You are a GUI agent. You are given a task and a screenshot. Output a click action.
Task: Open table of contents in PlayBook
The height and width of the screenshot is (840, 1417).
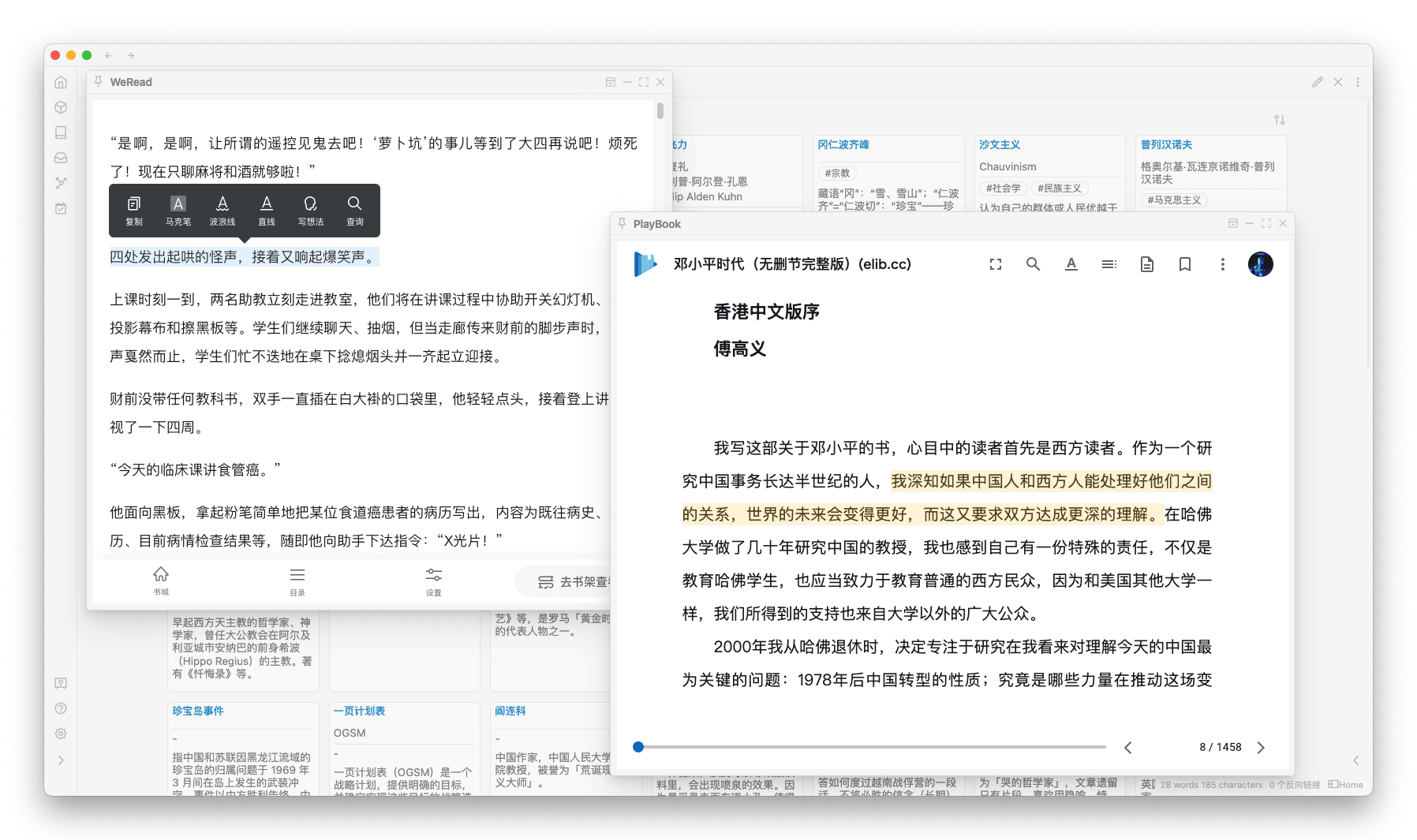[1109, 264]
